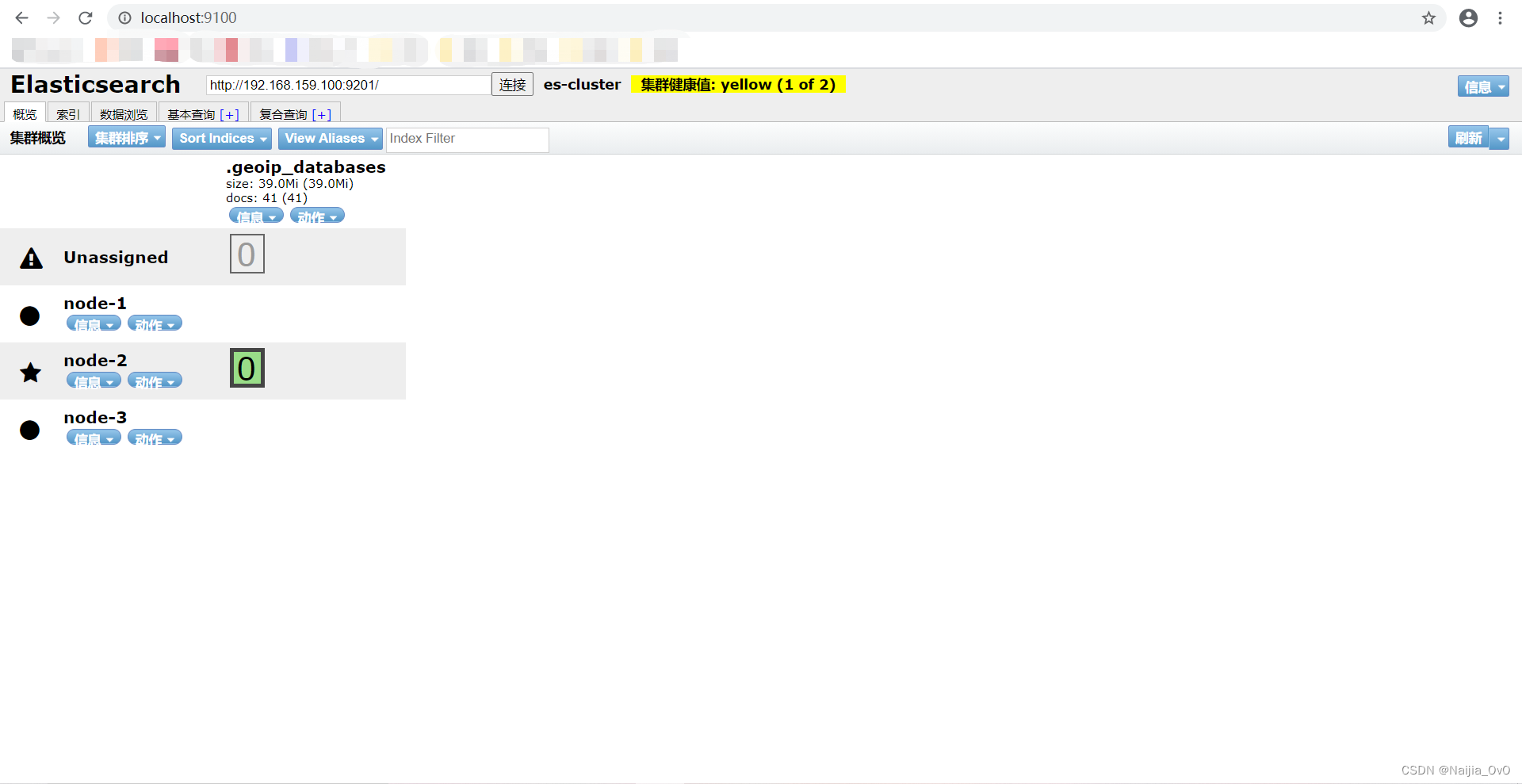This screenshot has width=1522, height=784.
Task: Click the 集群概览 heading
Action: [x=38, y=138]
